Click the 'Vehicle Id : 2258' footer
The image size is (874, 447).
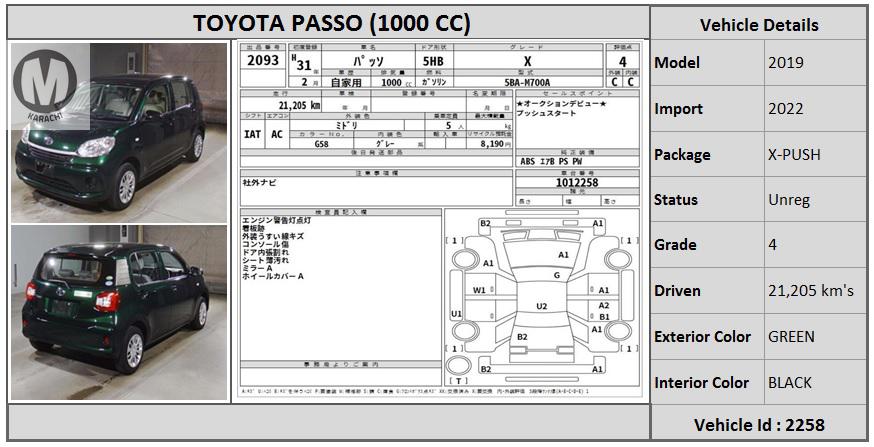point(759,425)
